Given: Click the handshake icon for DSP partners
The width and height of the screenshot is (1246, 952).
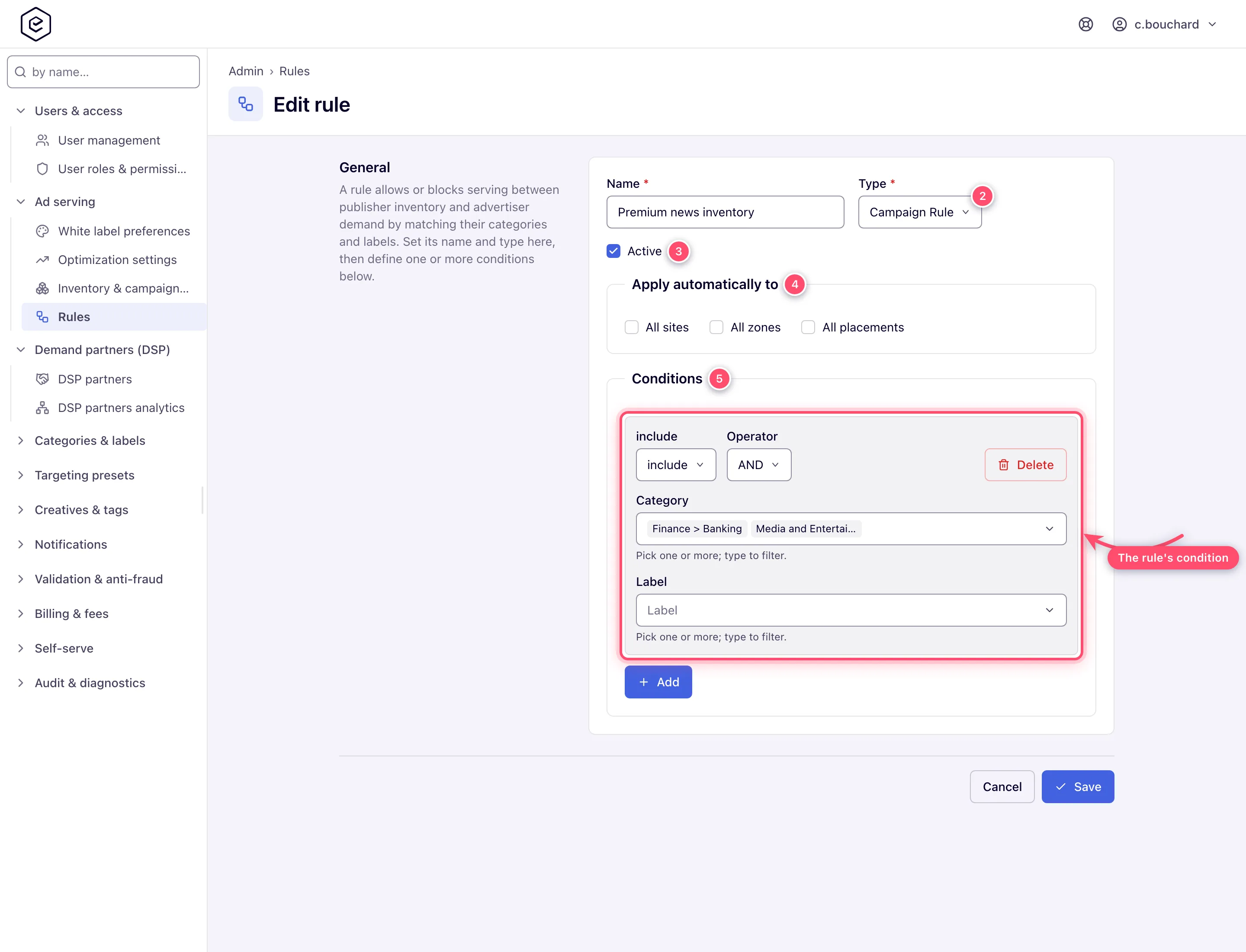Looking at the screenshot, I should 42,379.
